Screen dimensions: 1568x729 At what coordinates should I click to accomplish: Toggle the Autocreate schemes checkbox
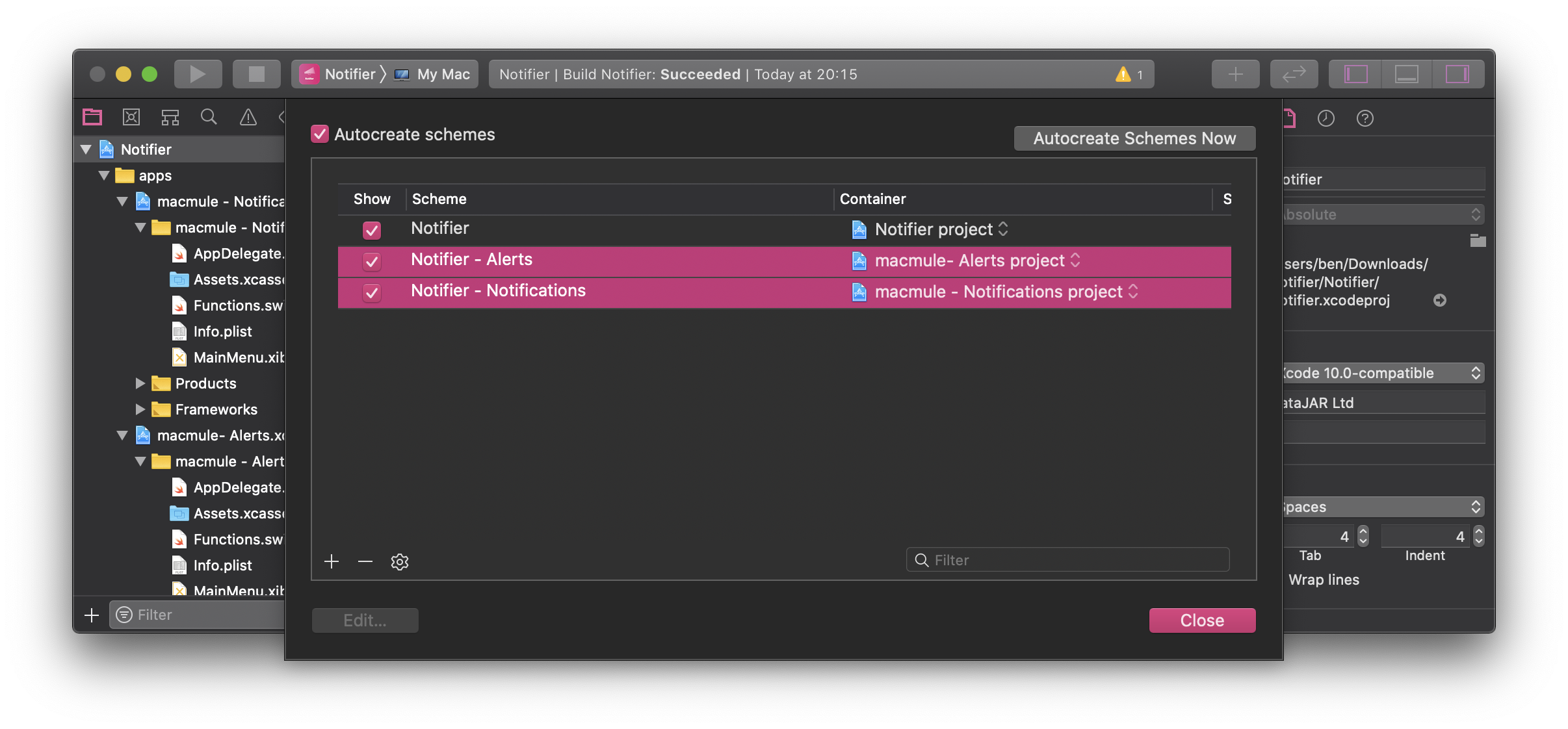click(320, 134)
